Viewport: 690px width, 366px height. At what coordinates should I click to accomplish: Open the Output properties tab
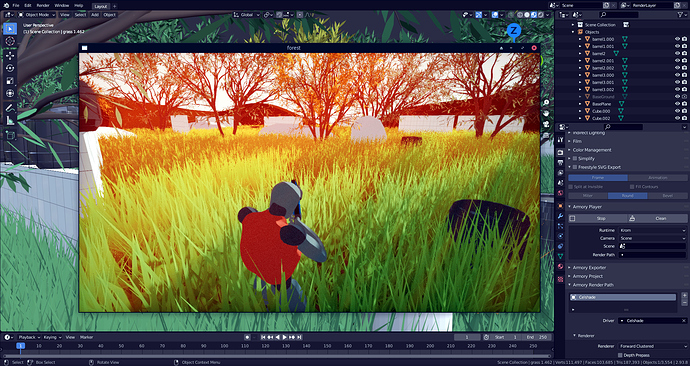(x=560, y=162)
